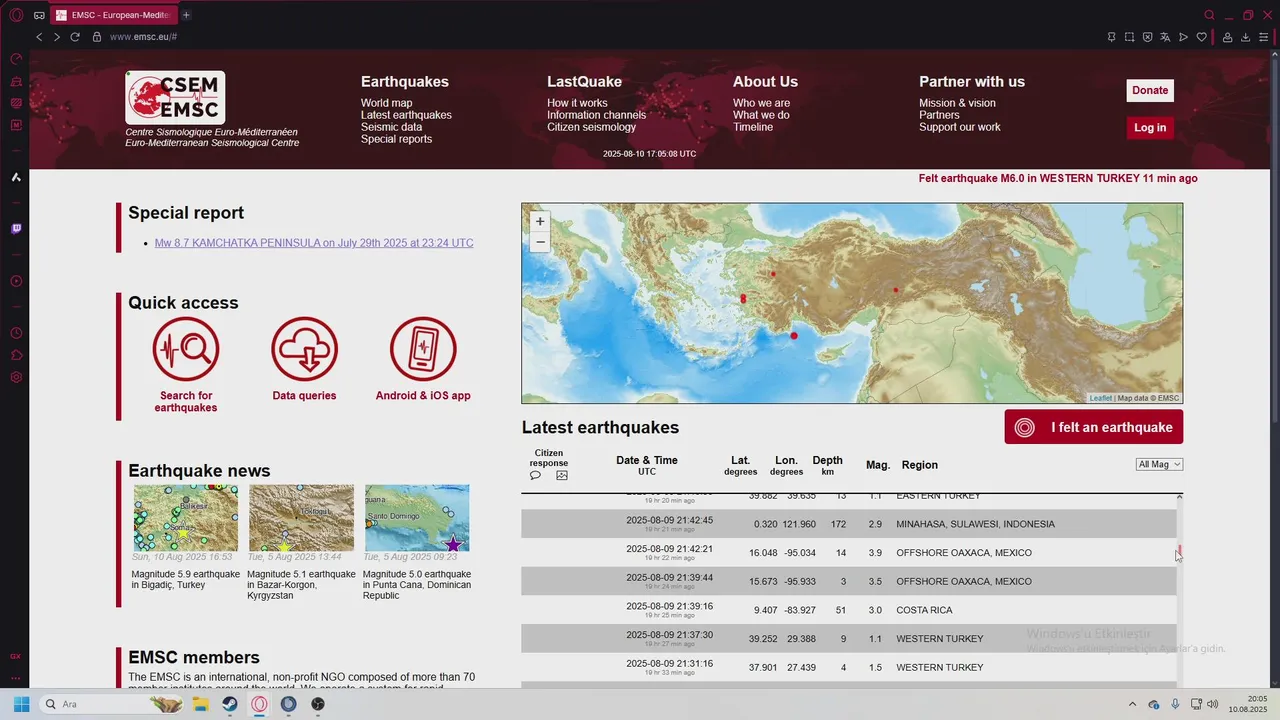Viewport: 1280px width, 720px height.
Task: Go back to the previous page
Action: point(39,37)
